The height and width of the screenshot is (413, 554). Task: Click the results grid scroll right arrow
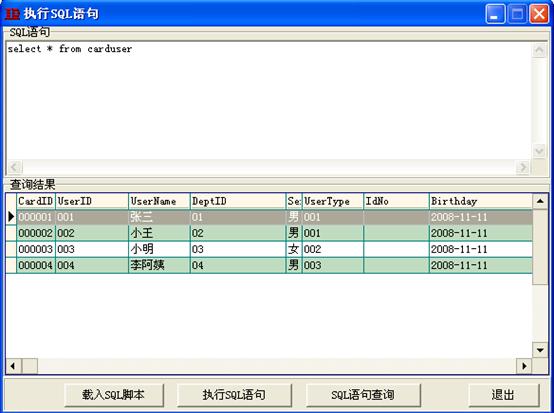click(524, 366)
